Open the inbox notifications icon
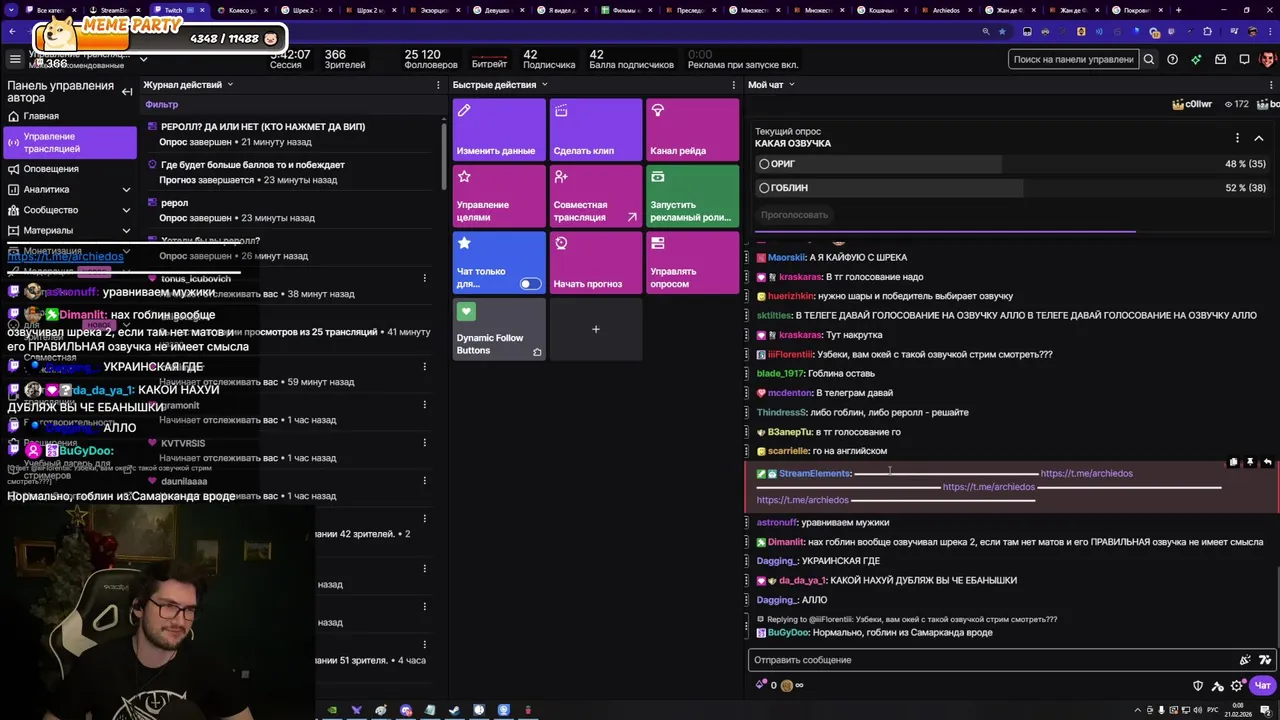This screenshot has height=720, width=1280. pyautogui.click(x=1221, y=59)
